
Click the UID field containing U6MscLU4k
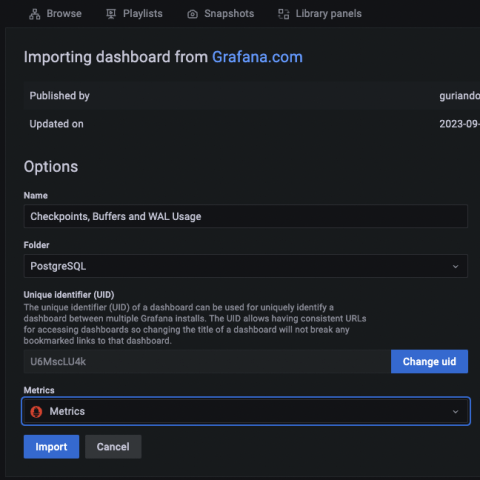tap(207, 362)
